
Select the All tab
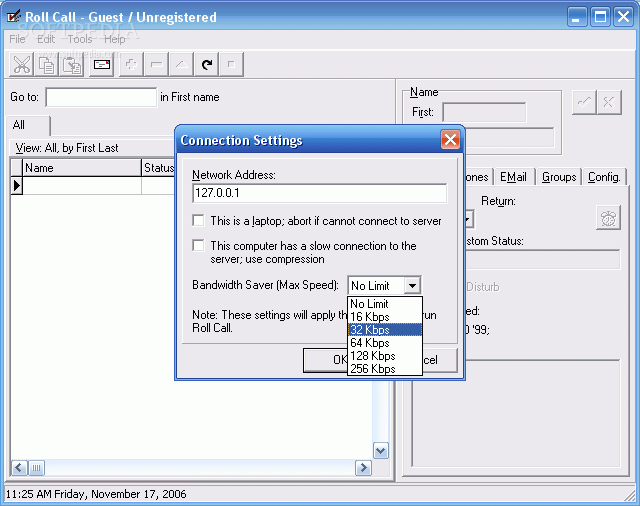(29, 125)
